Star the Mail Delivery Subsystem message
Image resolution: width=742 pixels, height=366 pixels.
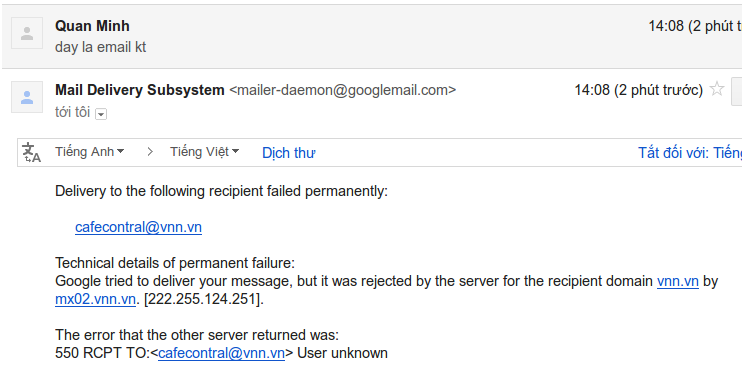(x=717, y=89)
